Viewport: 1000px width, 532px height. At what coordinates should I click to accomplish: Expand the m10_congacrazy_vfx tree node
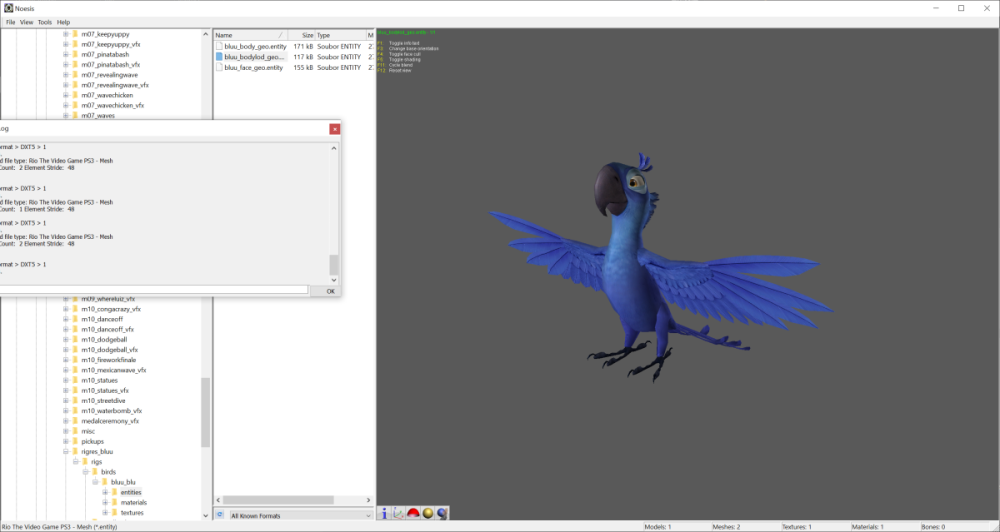(x=66, y=309)
